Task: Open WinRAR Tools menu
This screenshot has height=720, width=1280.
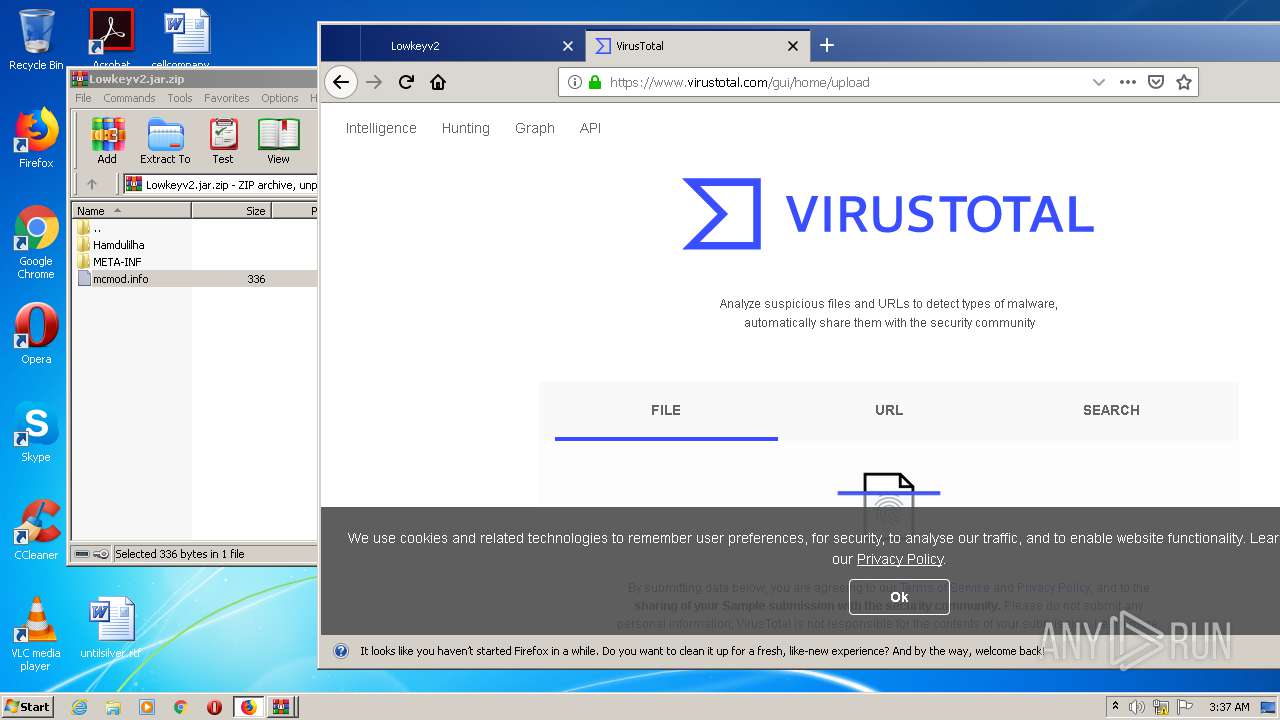Action: coord(180,98)
